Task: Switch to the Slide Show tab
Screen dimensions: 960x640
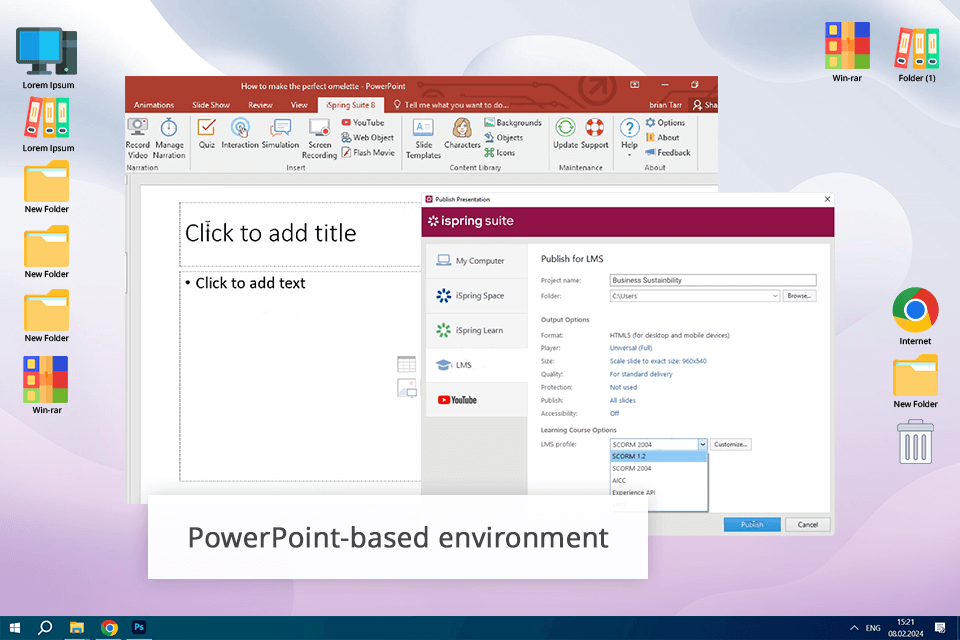Action: [x=211, y=105]
